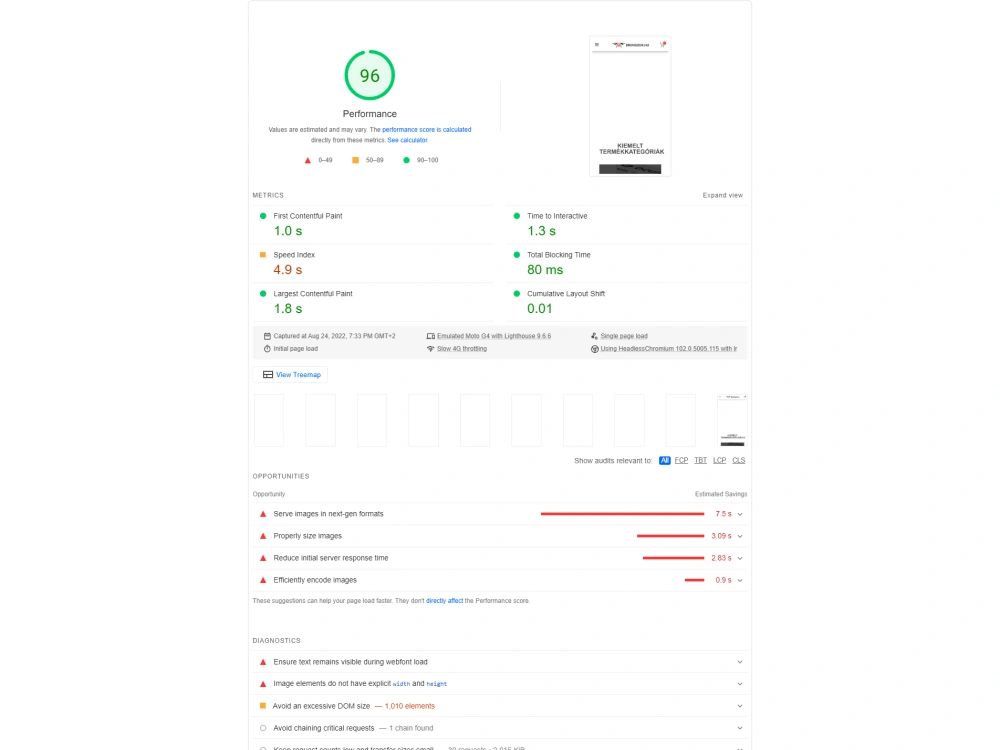Viewport: 1000px width, 750px height.
Task: Click 'Captured at Aug 24, 2022' text
Action: coord(334,336)
